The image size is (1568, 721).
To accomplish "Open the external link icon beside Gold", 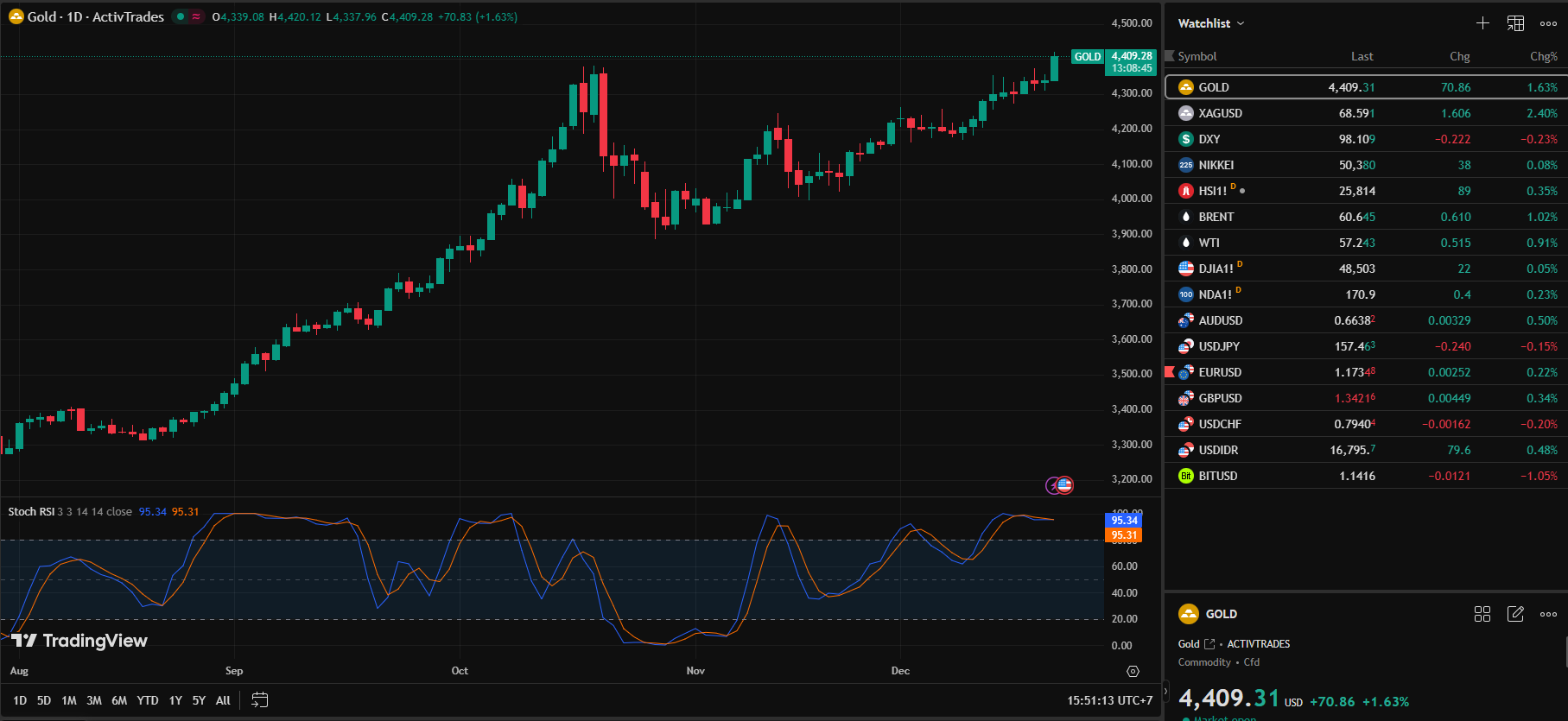I will click(1209, 644).
